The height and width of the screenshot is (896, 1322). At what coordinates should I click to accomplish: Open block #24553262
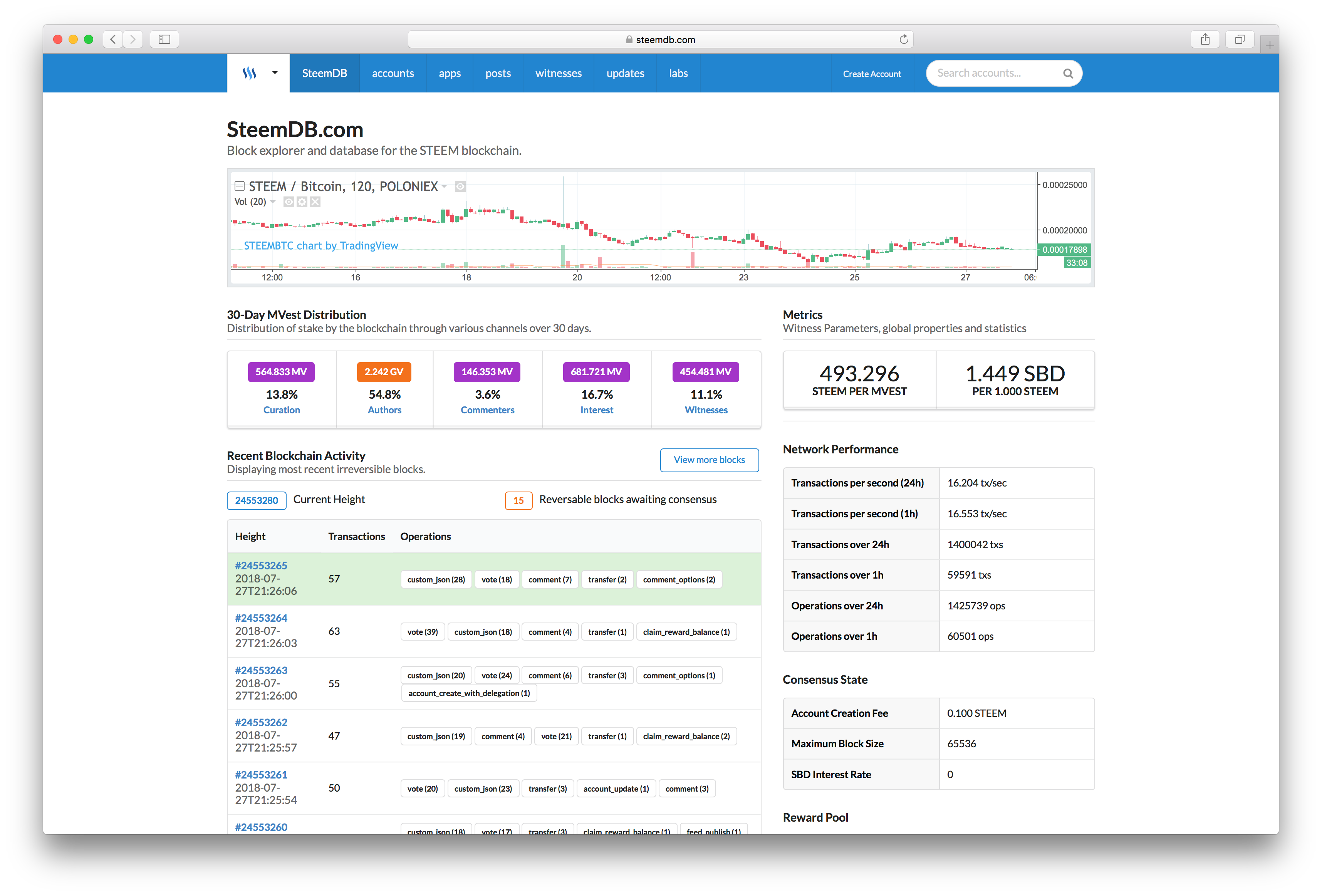(x=261, y=722)
